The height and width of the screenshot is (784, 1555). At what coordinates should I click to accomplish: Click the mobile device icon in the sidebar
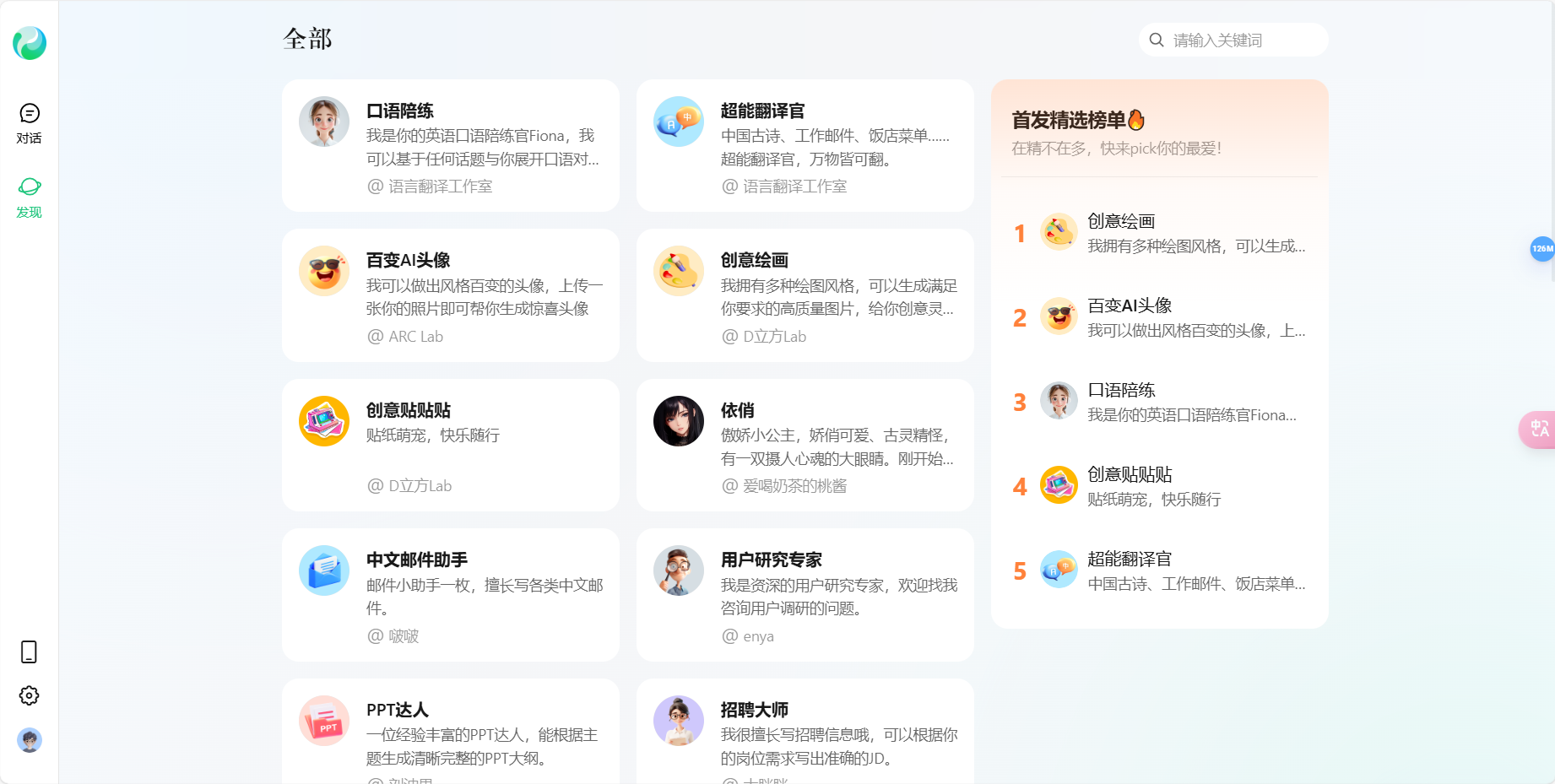point(30,652)
